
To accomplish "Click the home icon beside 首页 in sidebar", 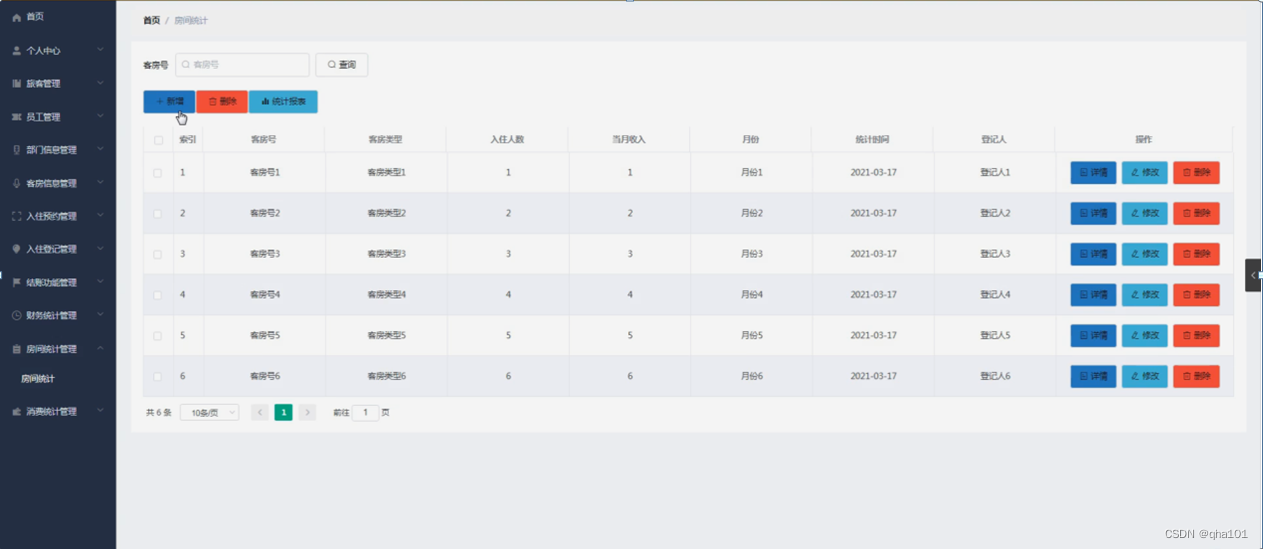I will (x=16, y=17).
